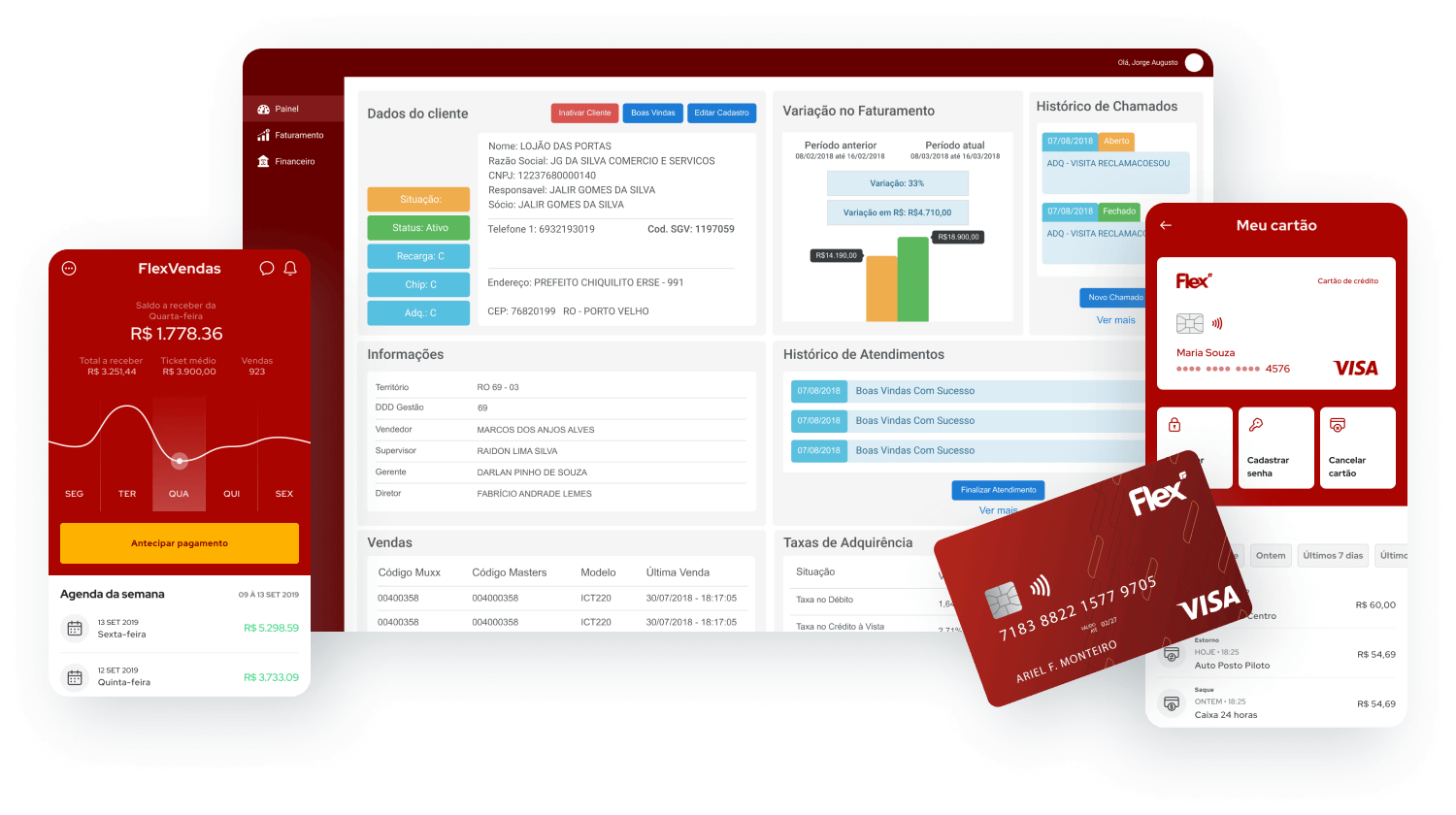
Task: Click Ver mais under Histórico de Chamados
Action: click(1115, 320)
